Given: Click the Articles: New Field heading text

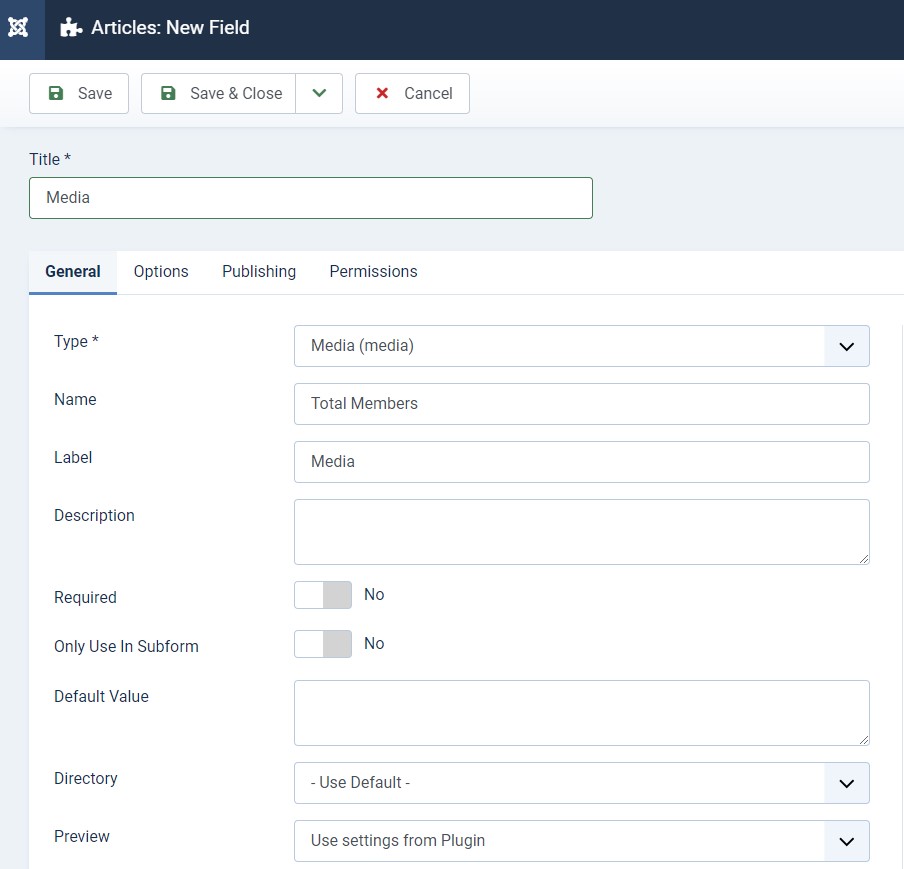Looking at the screenshot, I should [171, 27].
